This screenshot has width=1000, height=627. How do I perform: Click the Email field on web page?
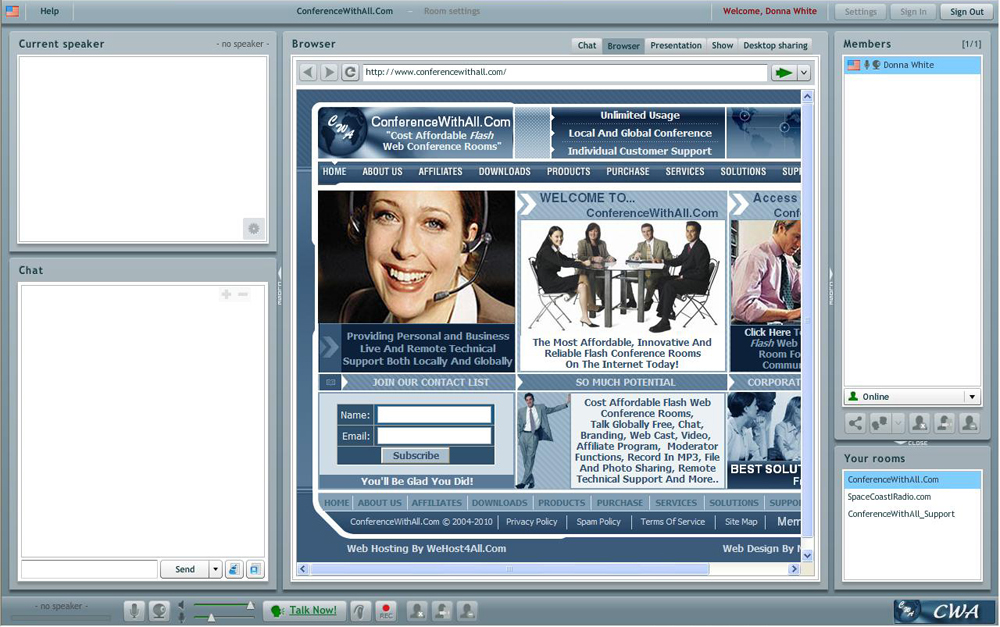coord(434,436)
